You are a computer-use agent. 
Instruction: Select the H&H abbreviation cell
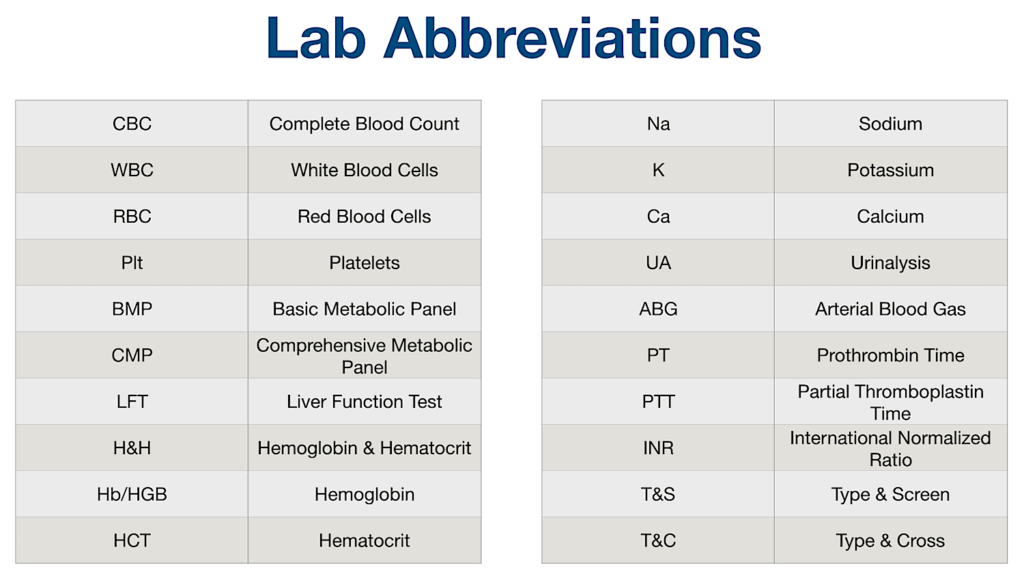[132, 448]
